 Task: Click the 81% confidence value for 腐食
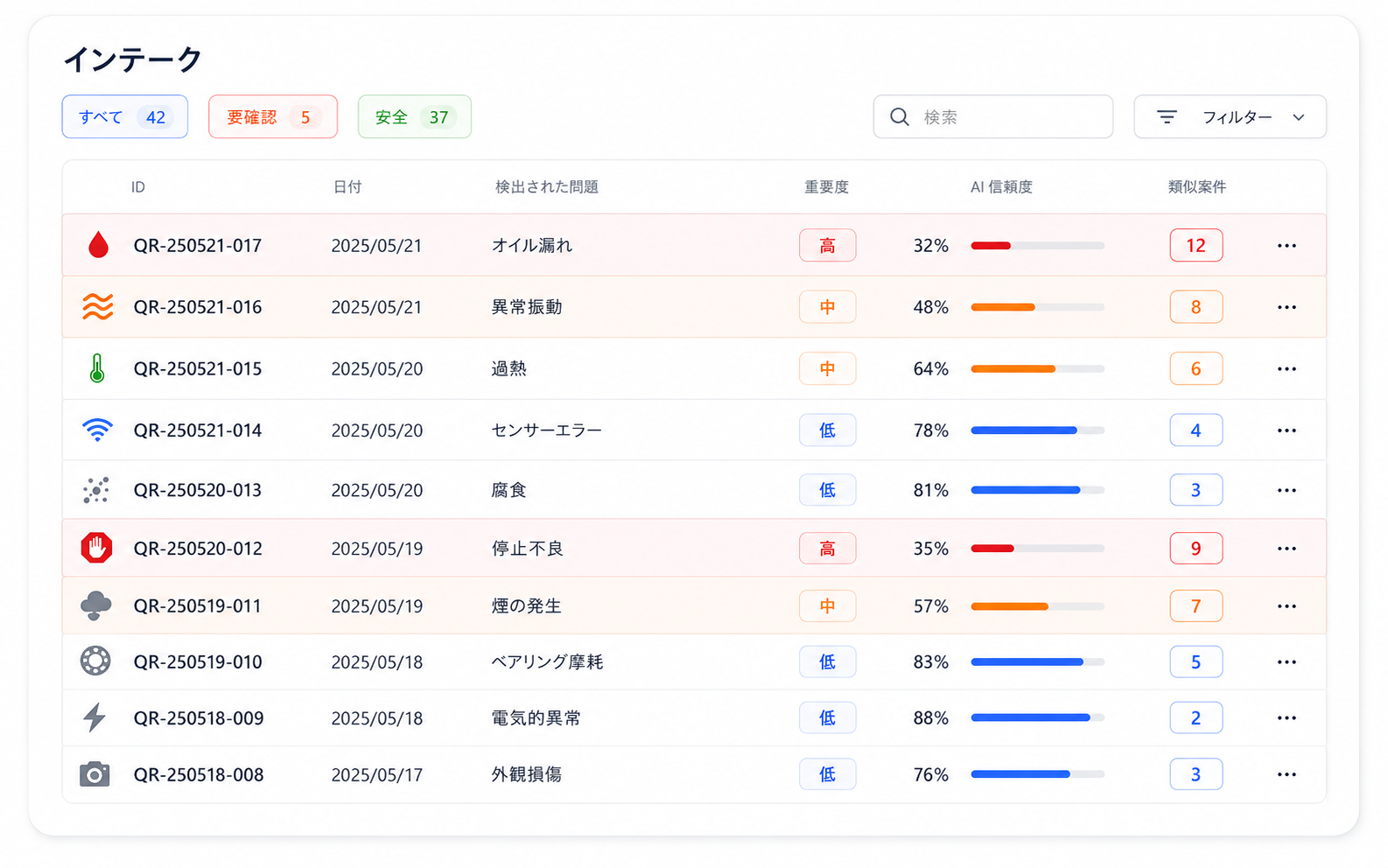point(931,490)
